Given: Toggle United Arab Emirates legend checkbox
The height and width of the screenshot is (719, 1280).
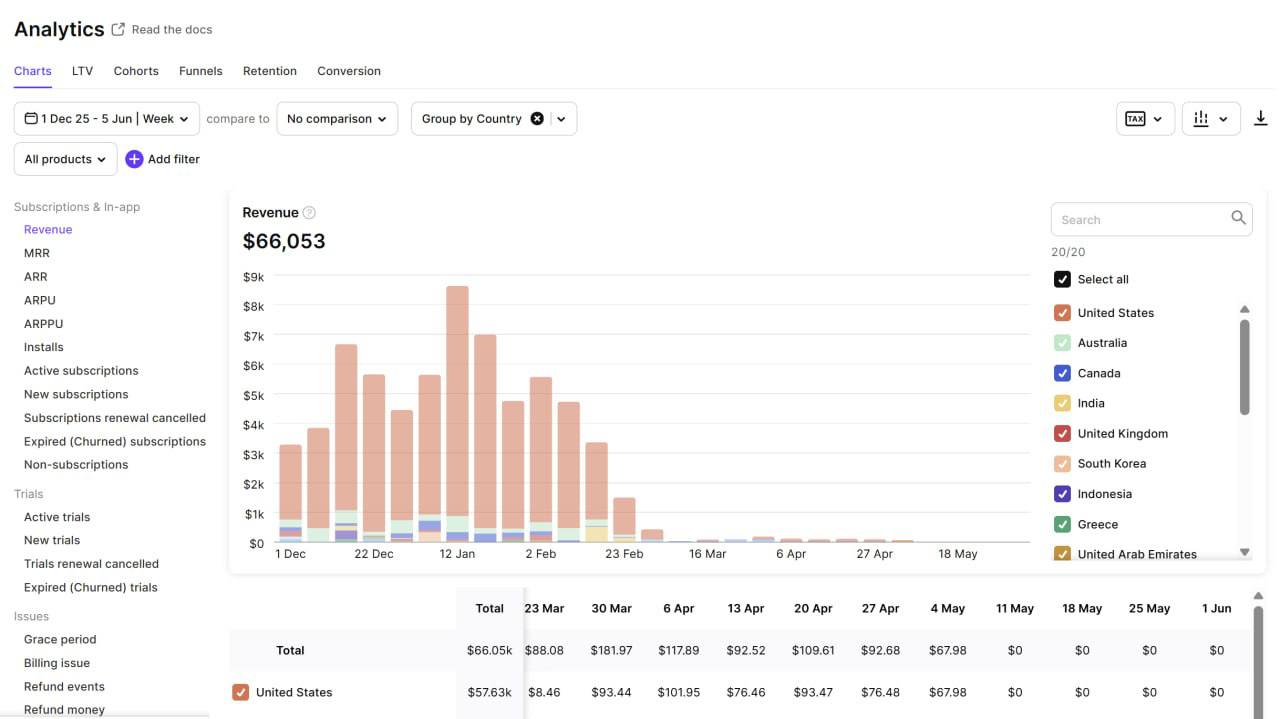Looking at the screenshot, I should (1062, 553).
